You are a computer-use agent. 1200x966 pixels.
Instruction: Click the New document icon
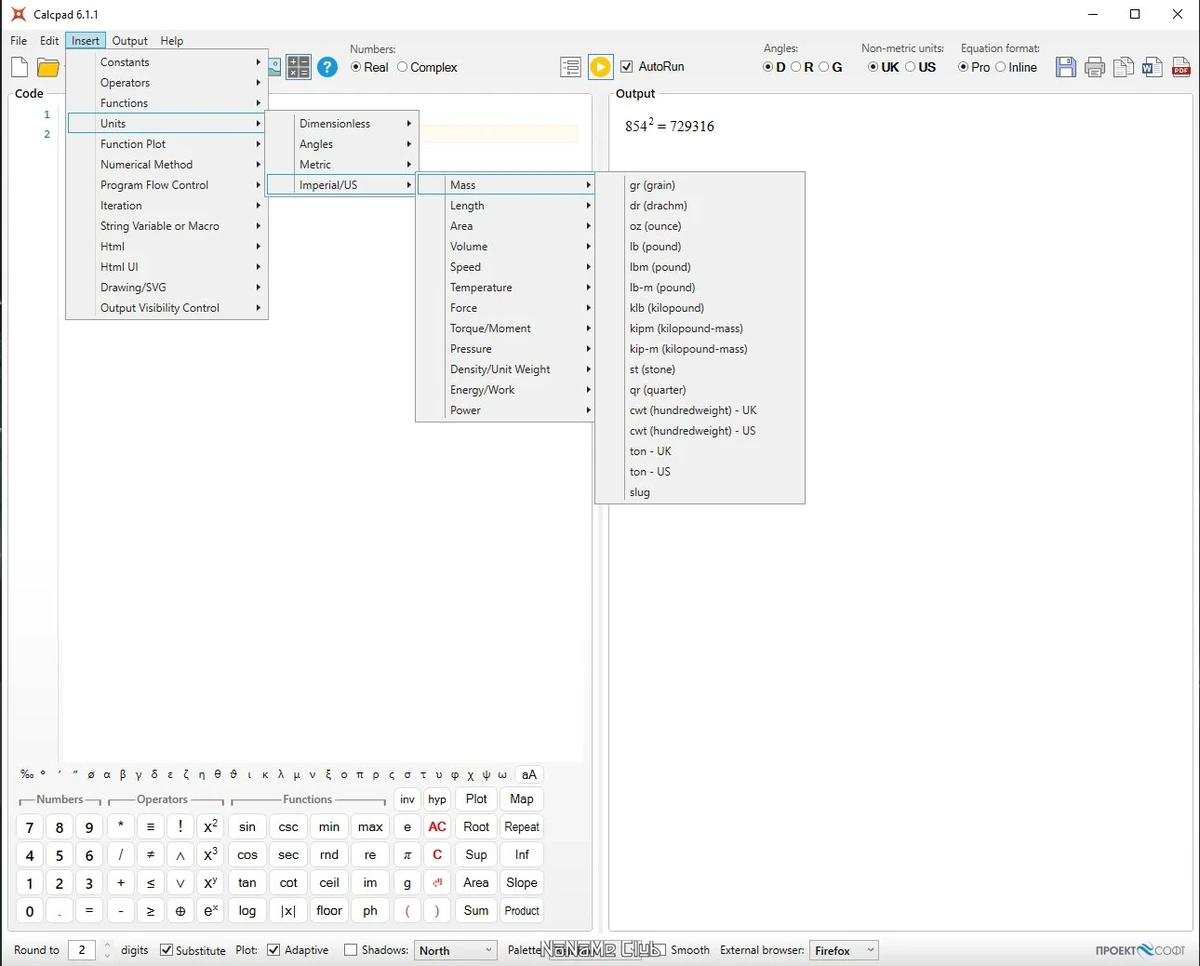click(x=19, y=67)
